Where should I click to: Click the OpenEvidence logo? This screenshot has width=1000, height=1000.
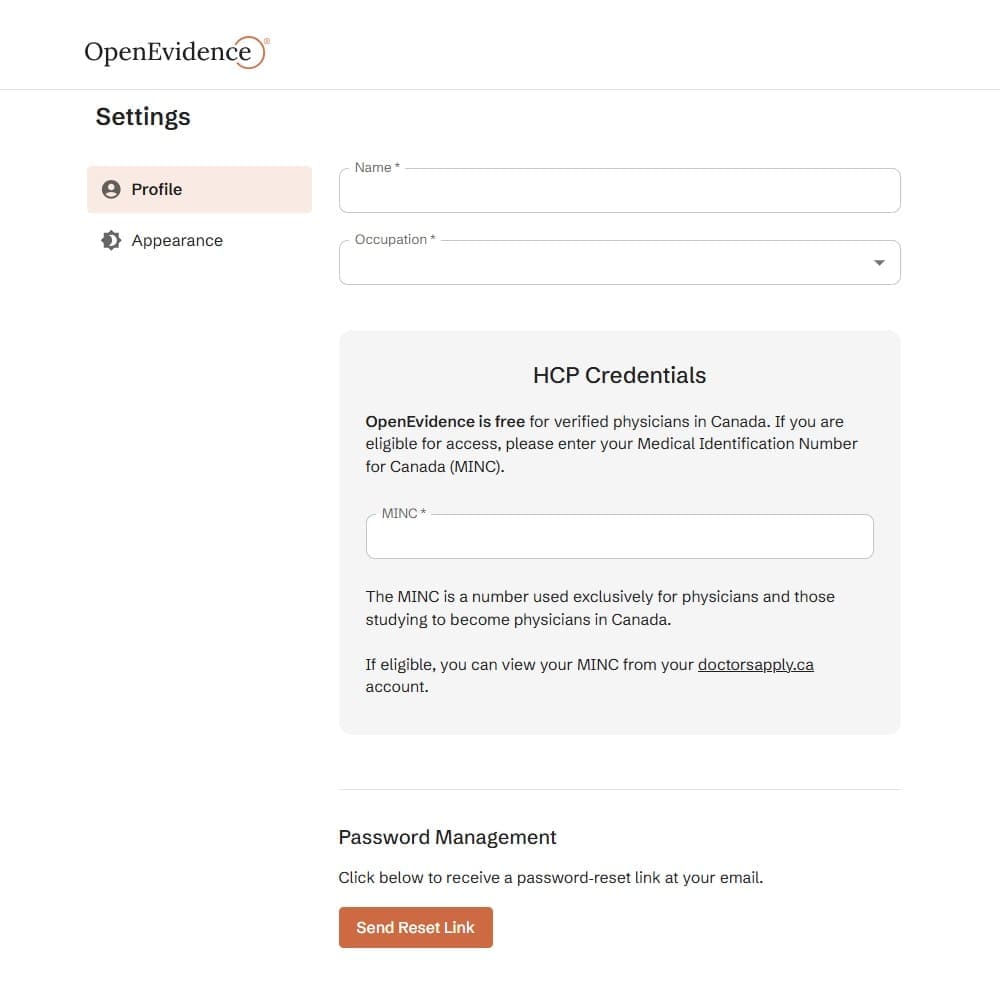(175, 52)
